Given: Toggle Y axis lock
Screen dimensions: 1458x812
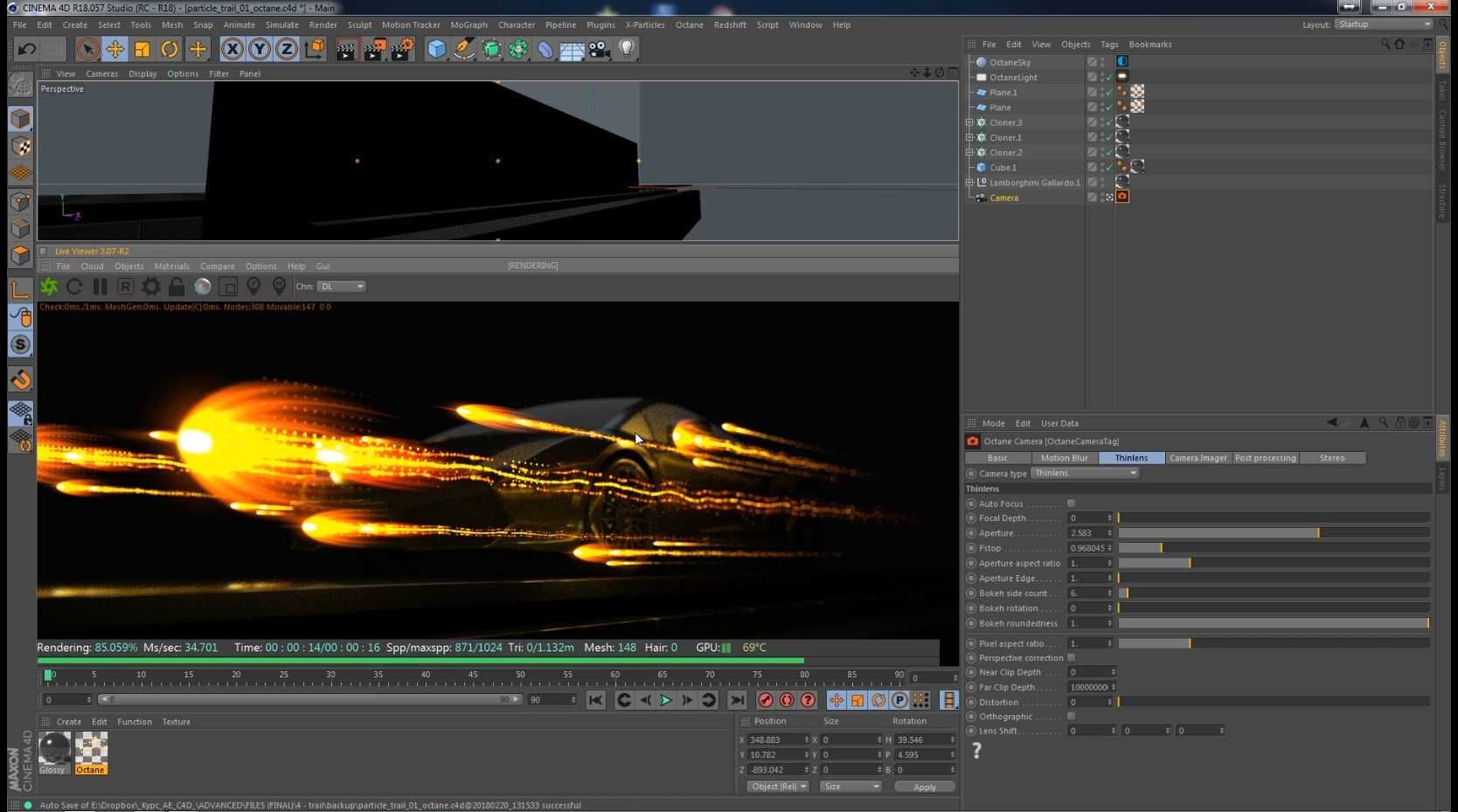Looking at the screenshot, I should [260, 49].
